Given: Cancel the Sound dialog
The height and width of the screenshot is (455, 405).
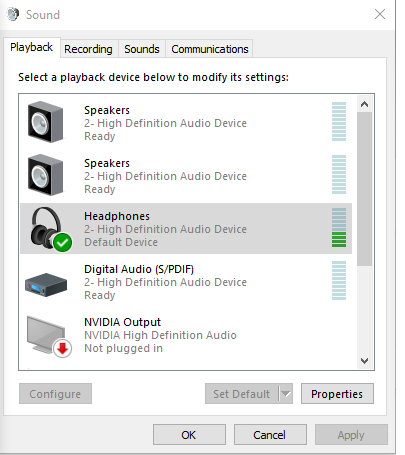Looking at the screenshot, I should [270, 435].
